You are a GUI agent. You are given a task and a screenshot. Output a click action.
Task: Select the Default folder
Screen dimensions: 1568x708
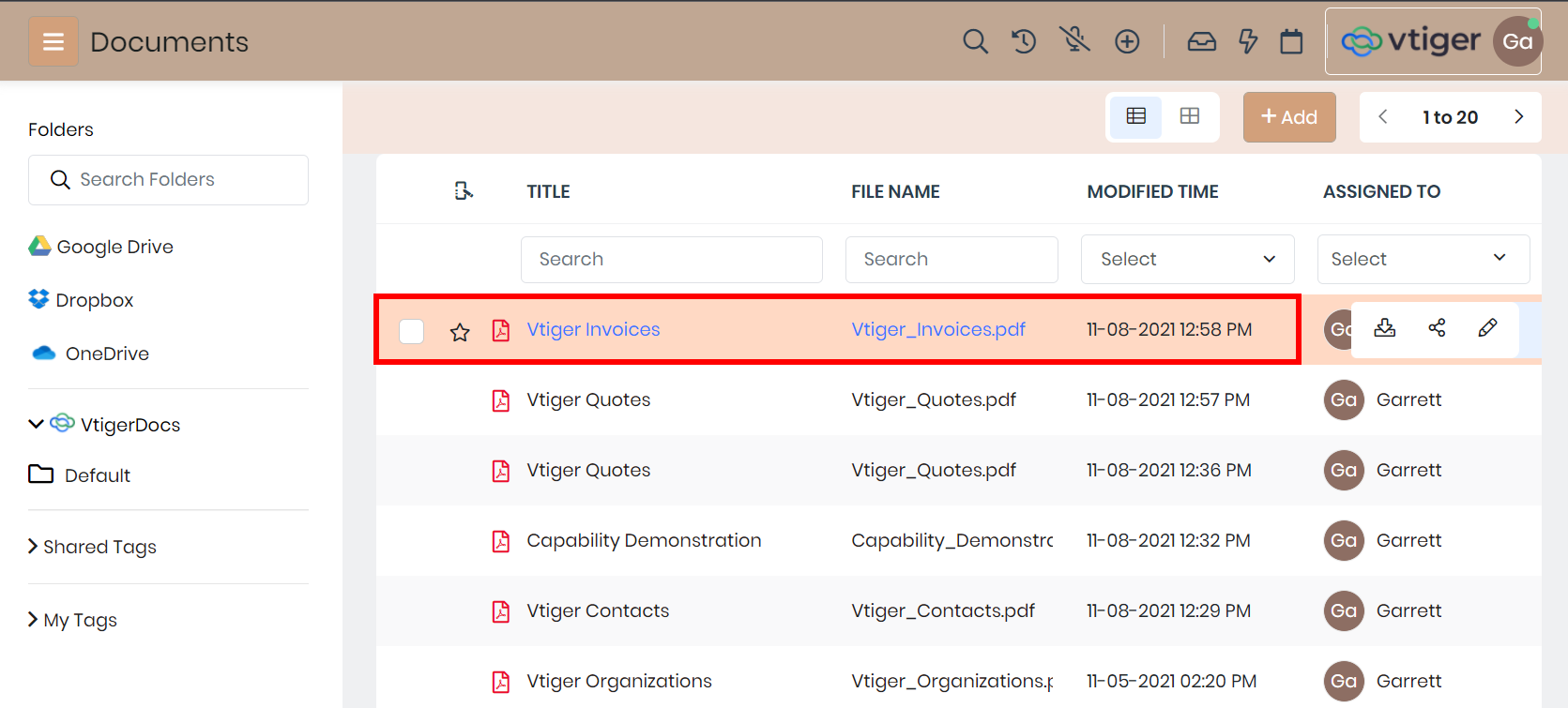[80, 475]
